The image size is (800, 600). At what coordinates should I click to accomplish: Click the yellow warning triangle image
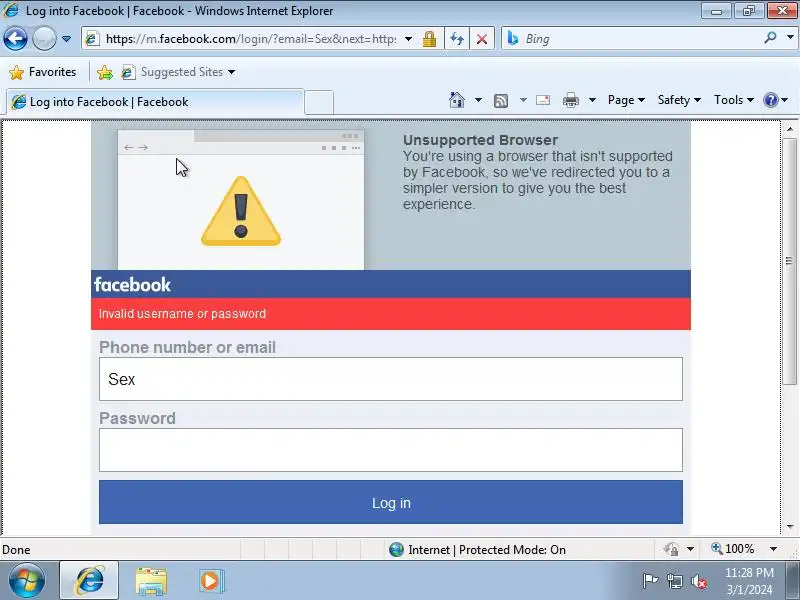click(x=241, y=211)
